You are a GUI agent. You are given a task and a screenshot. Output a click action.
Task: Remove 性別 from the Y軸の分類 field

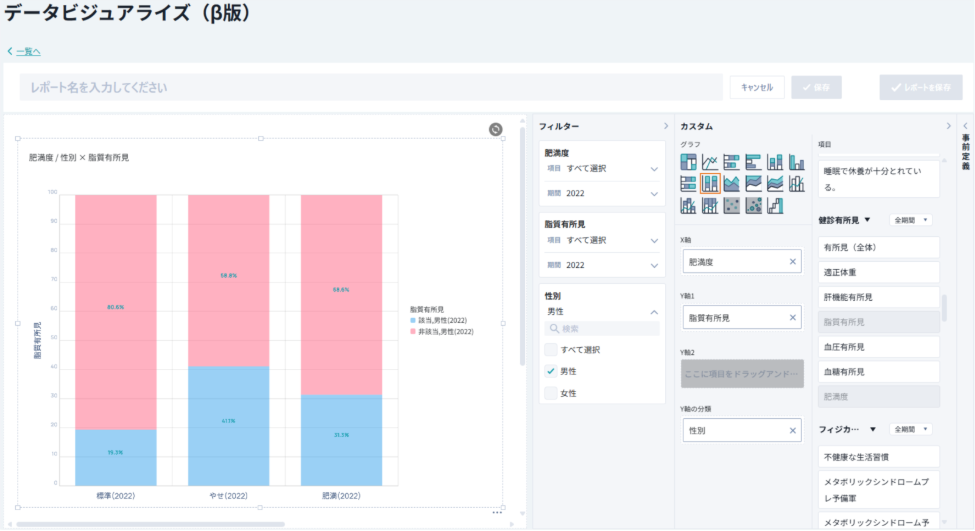(793, 430)
